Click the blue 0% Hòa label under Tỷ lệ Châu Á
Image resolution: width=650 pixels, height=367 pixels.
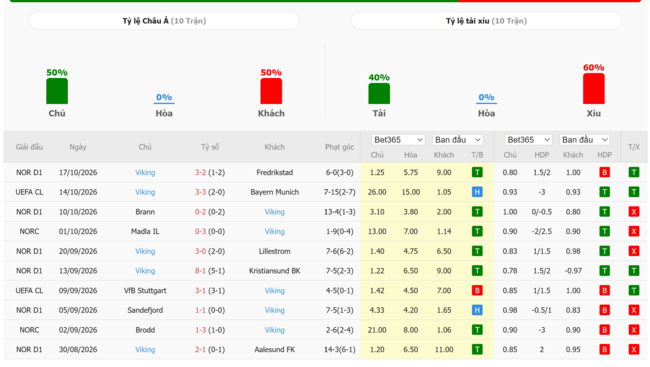[x=164, y=97]
